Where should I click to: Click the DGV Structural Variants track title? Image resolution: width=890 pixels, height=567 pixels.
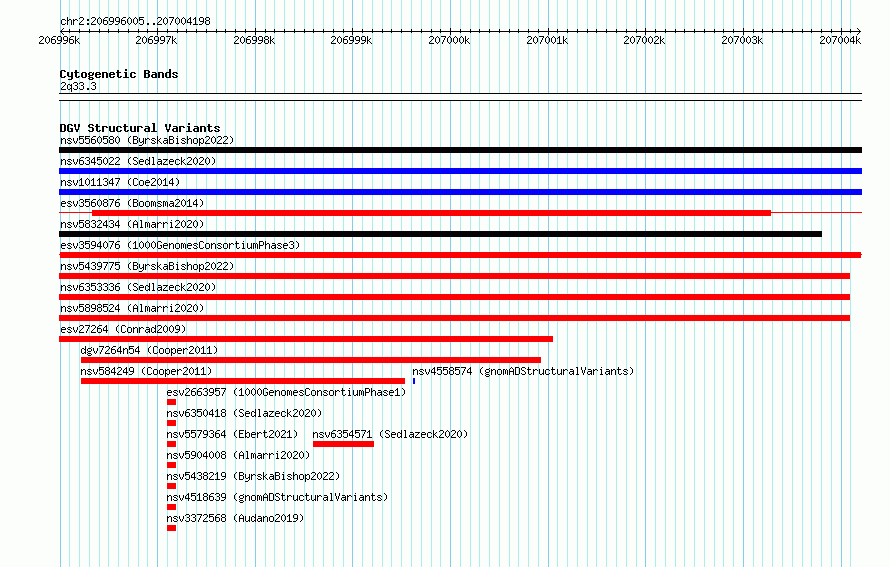140,128
